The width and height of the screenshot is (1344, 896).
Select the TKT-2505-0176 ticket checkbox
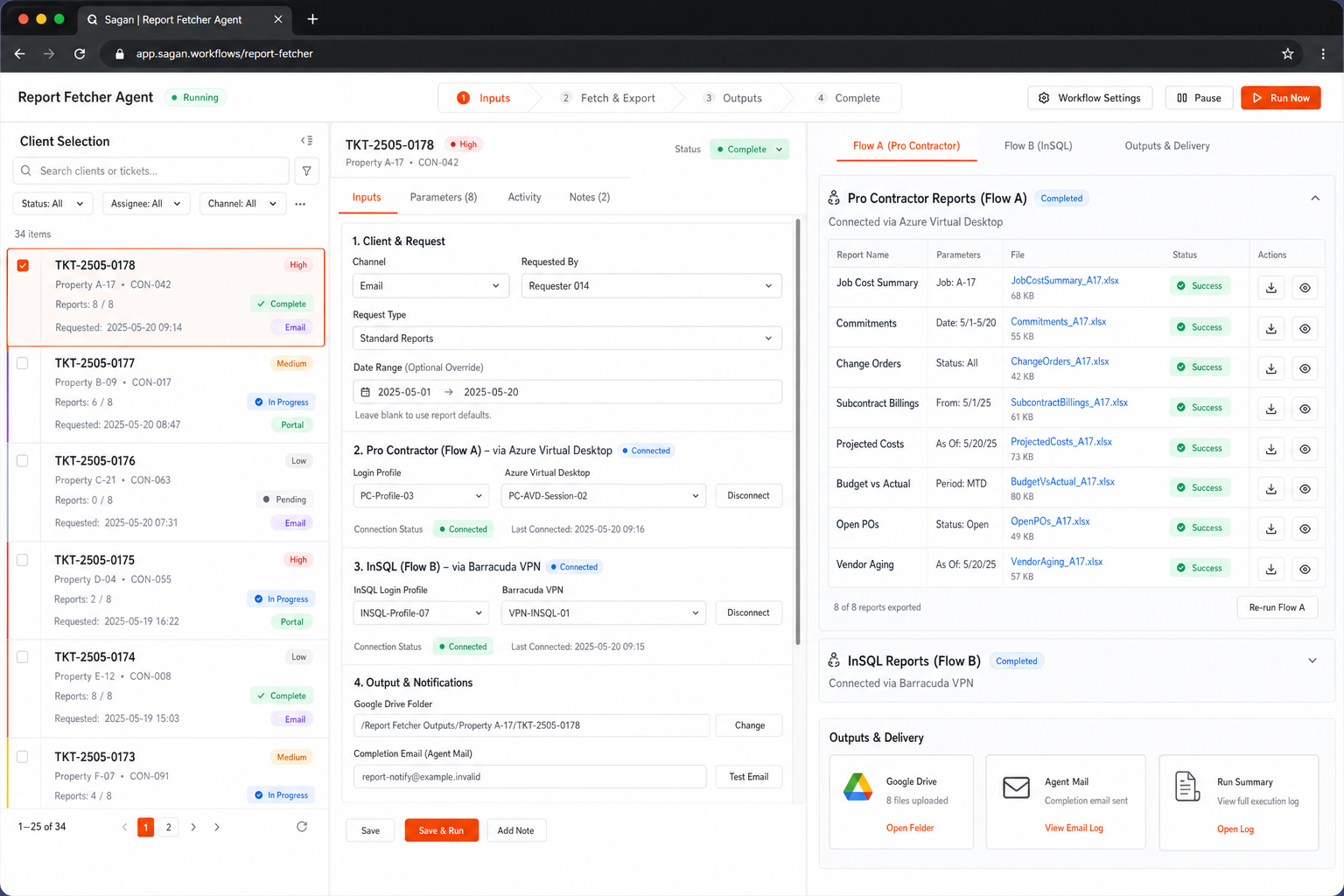tap(23, 461)
